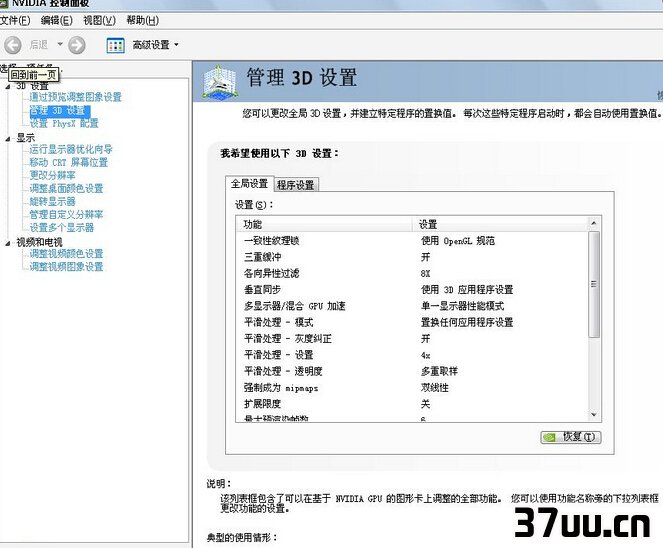Click the 置换任何应用程序设置 value
Image resolution: width=663 pixels, height=548 pixels.
coord(467,323)
